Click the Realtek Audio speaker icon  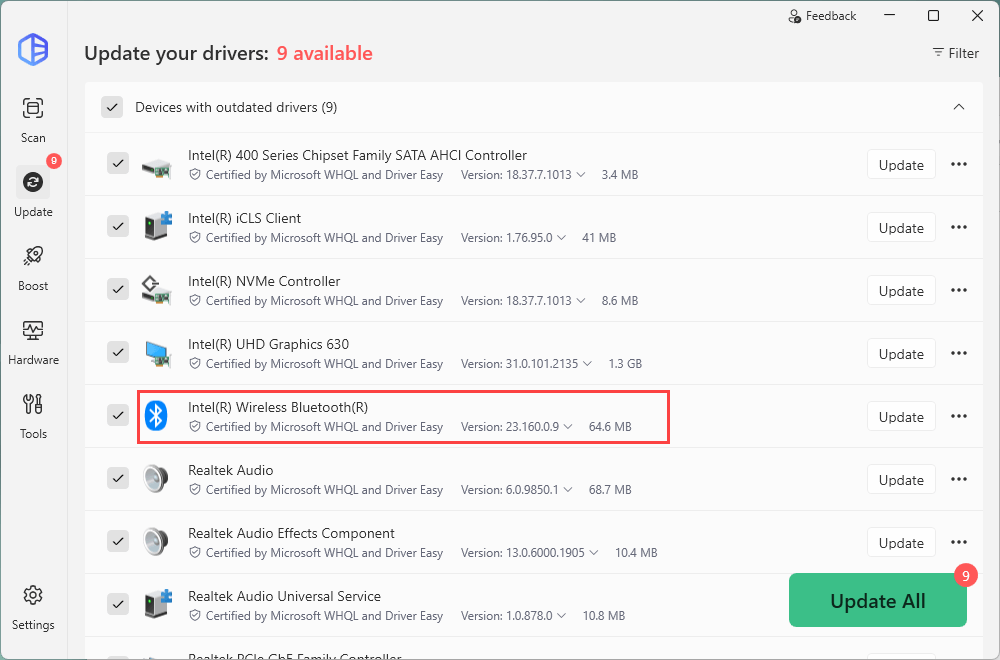(x=155, y=479)
